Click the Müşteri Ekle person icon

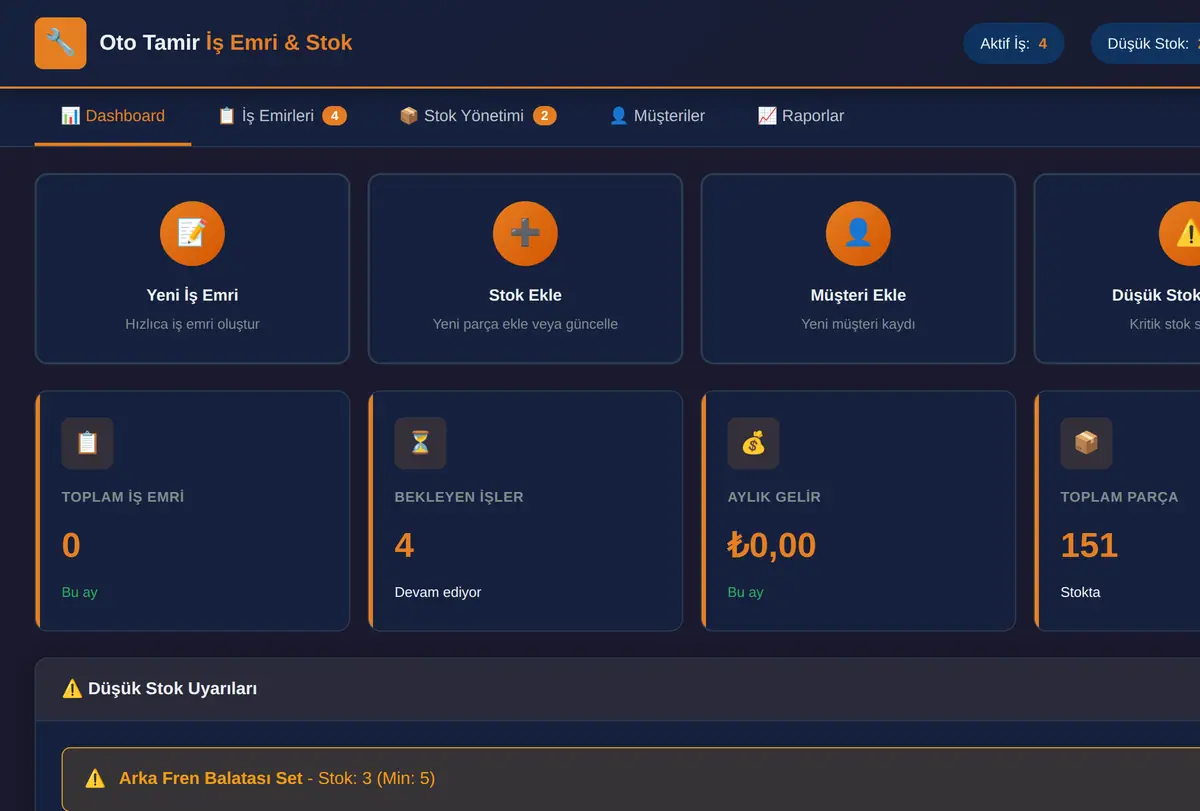(x=858, y=233)
